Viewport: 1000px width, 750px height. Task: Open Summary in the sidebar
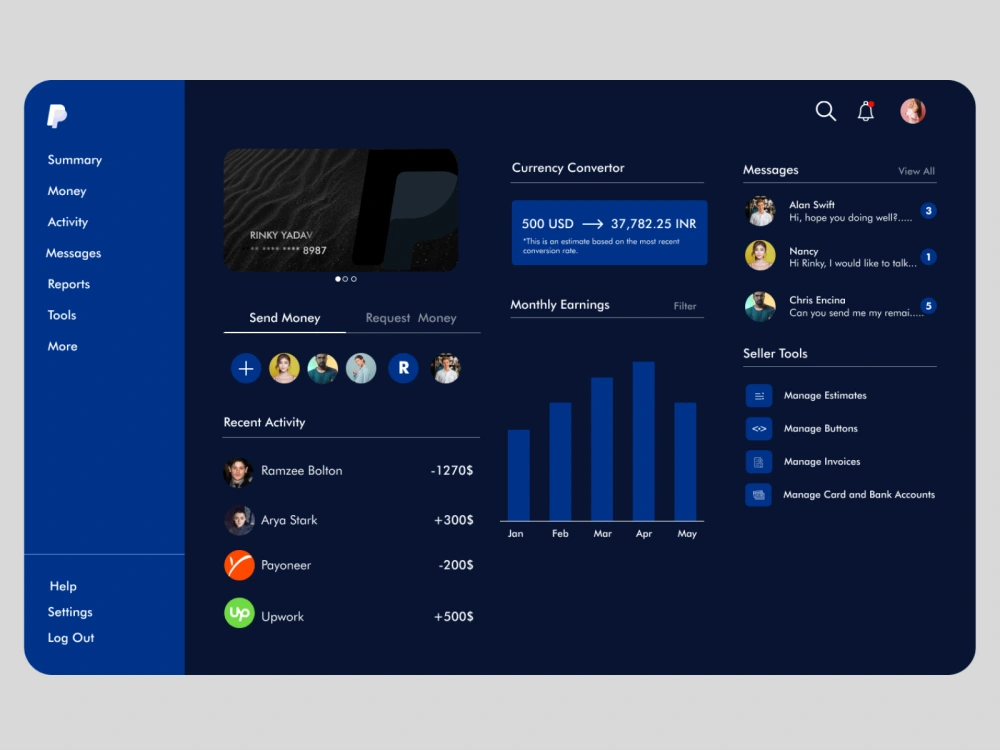pos(75,160)
